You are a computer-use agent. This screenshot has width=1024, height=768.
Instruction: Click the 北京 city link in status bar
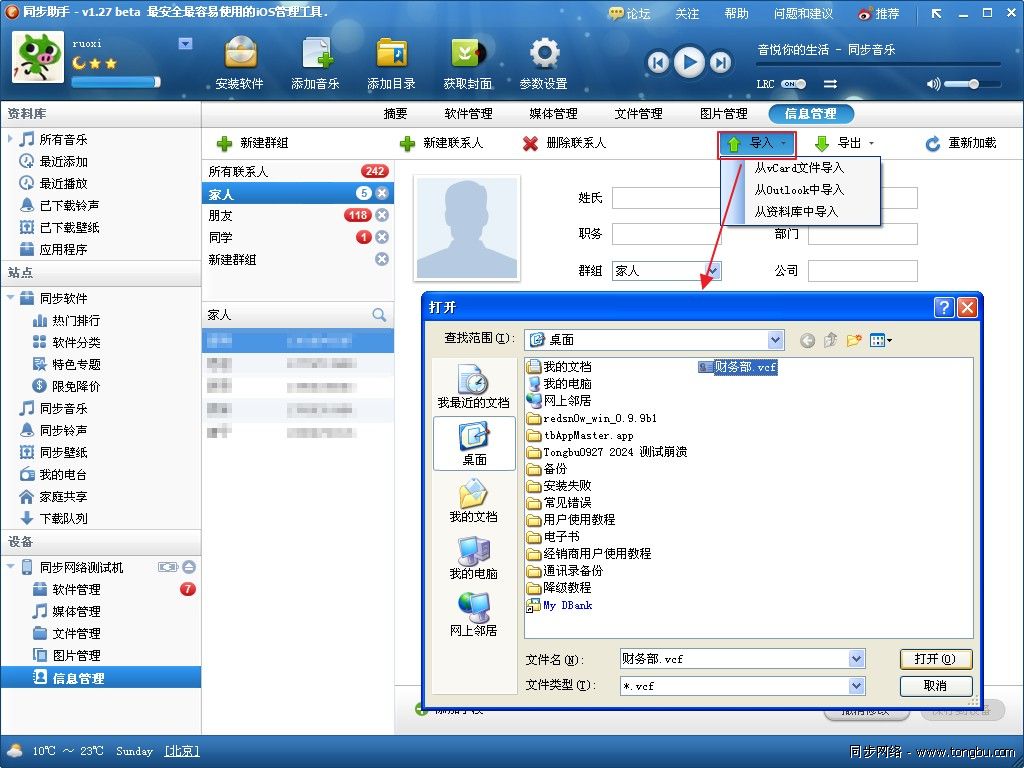point(181,751)
